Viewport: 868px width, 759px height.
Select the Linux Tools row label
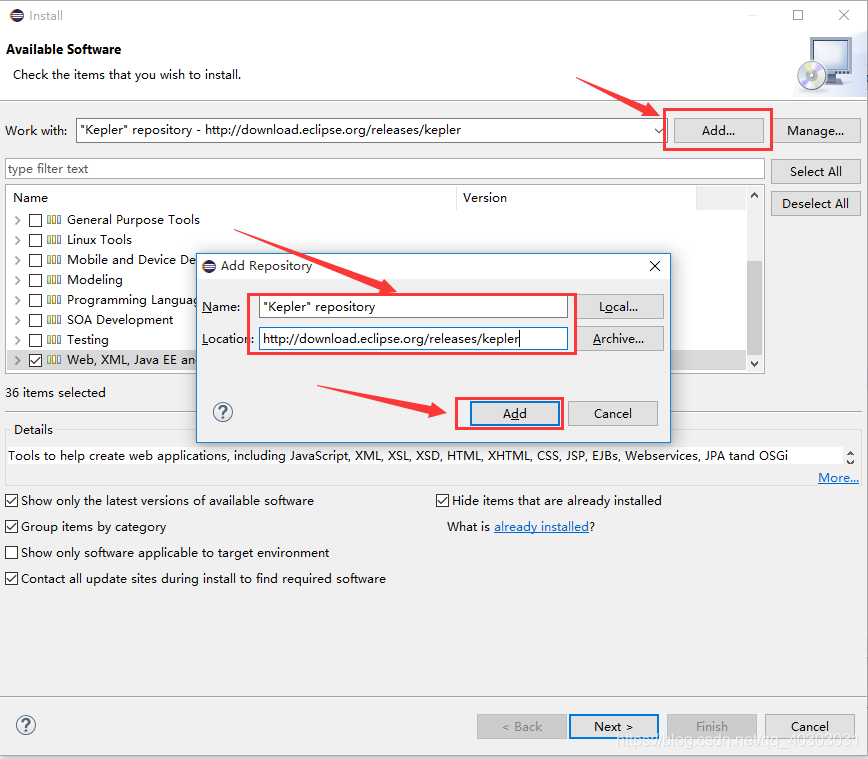pyautogui.click(x=99, y=240)
